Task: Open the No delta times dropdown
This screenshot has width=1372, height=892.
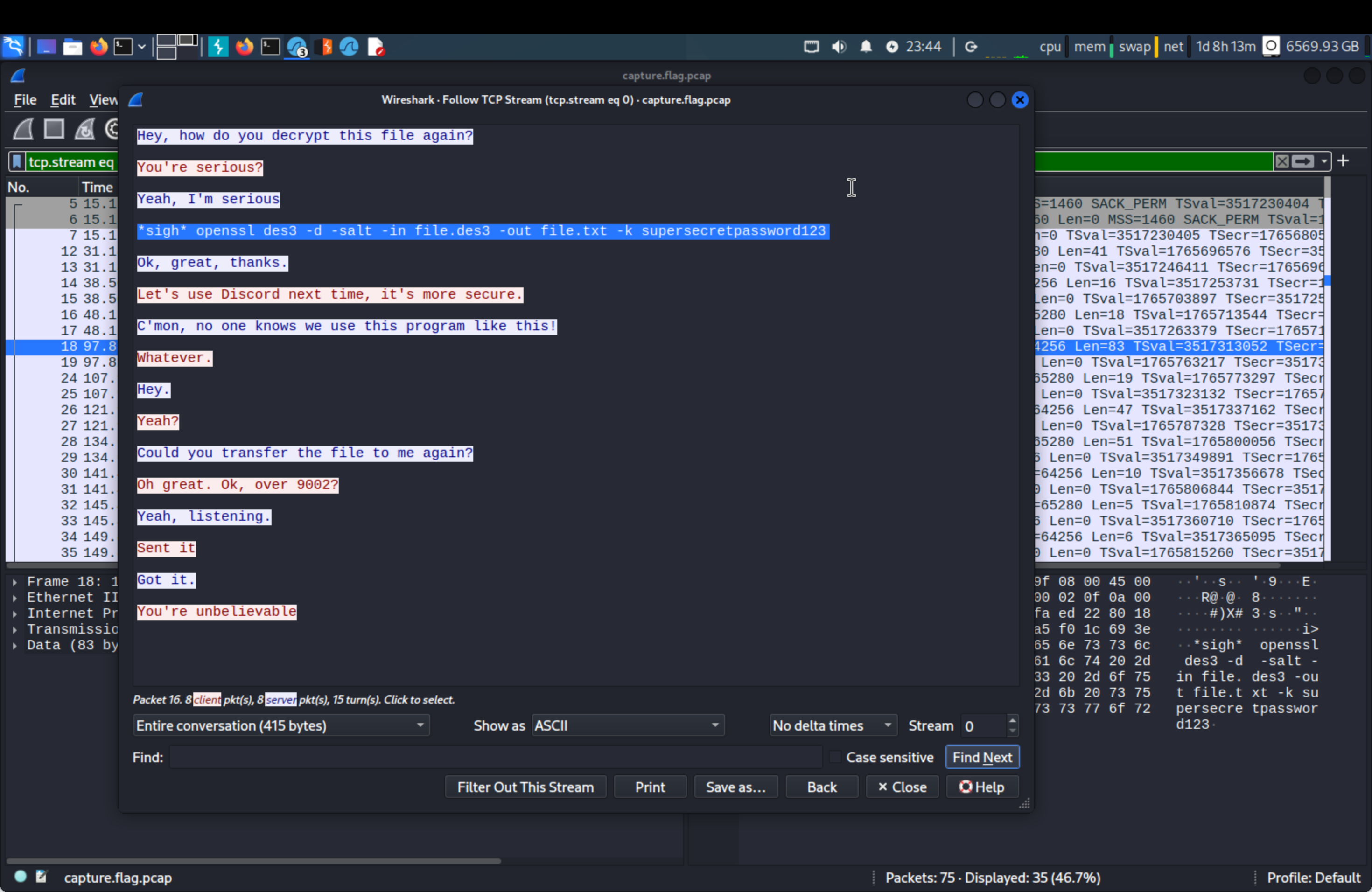Action: (x=833, y=725)
